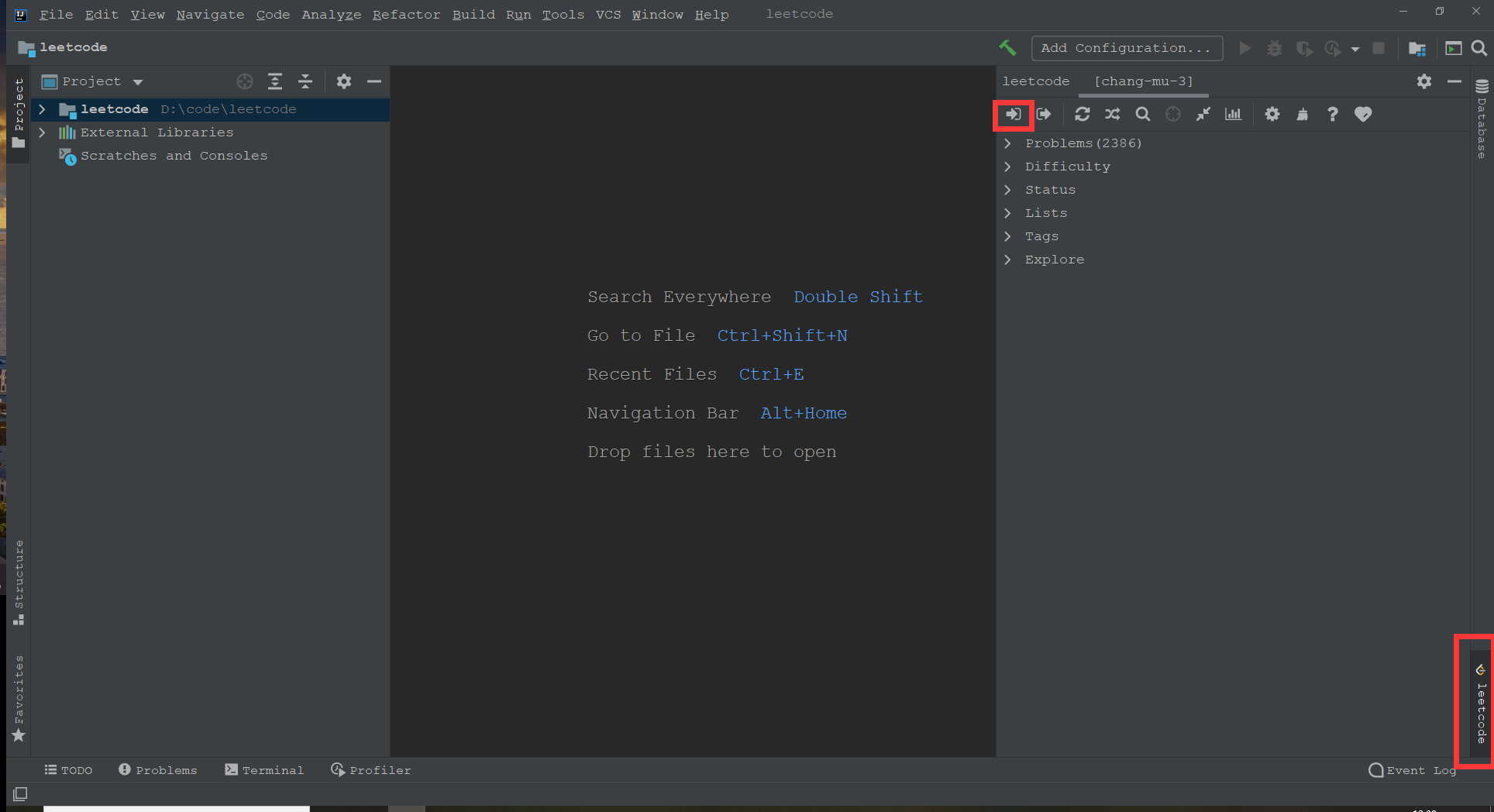Toggle the Favorites side tool window

(19, 698)
